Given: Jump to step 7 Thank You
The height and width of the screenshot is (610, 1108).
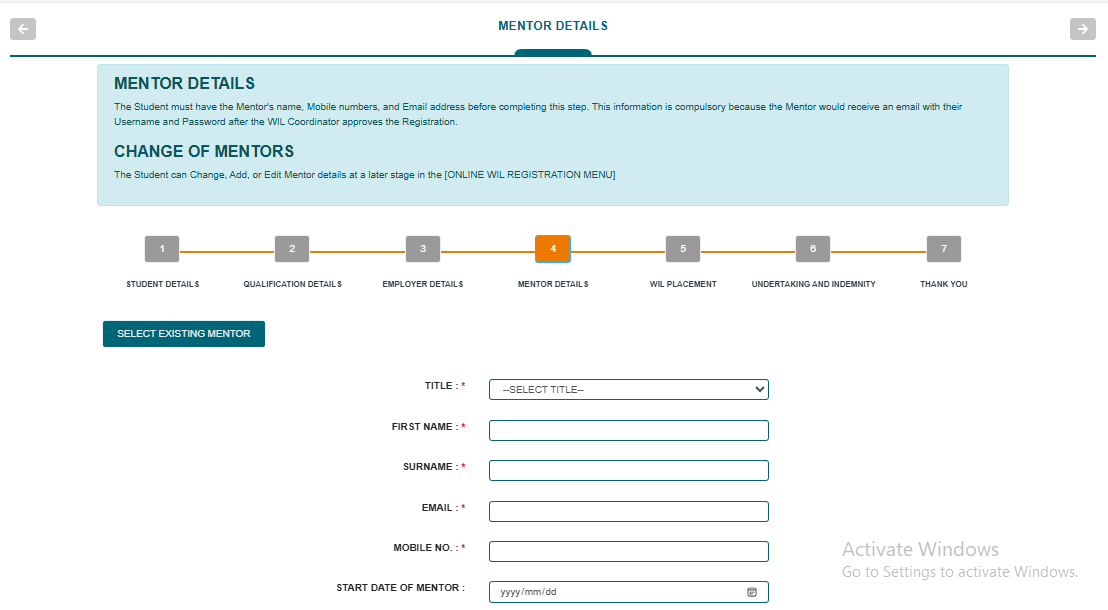Looking at the screenshot, I should point(943,249).
